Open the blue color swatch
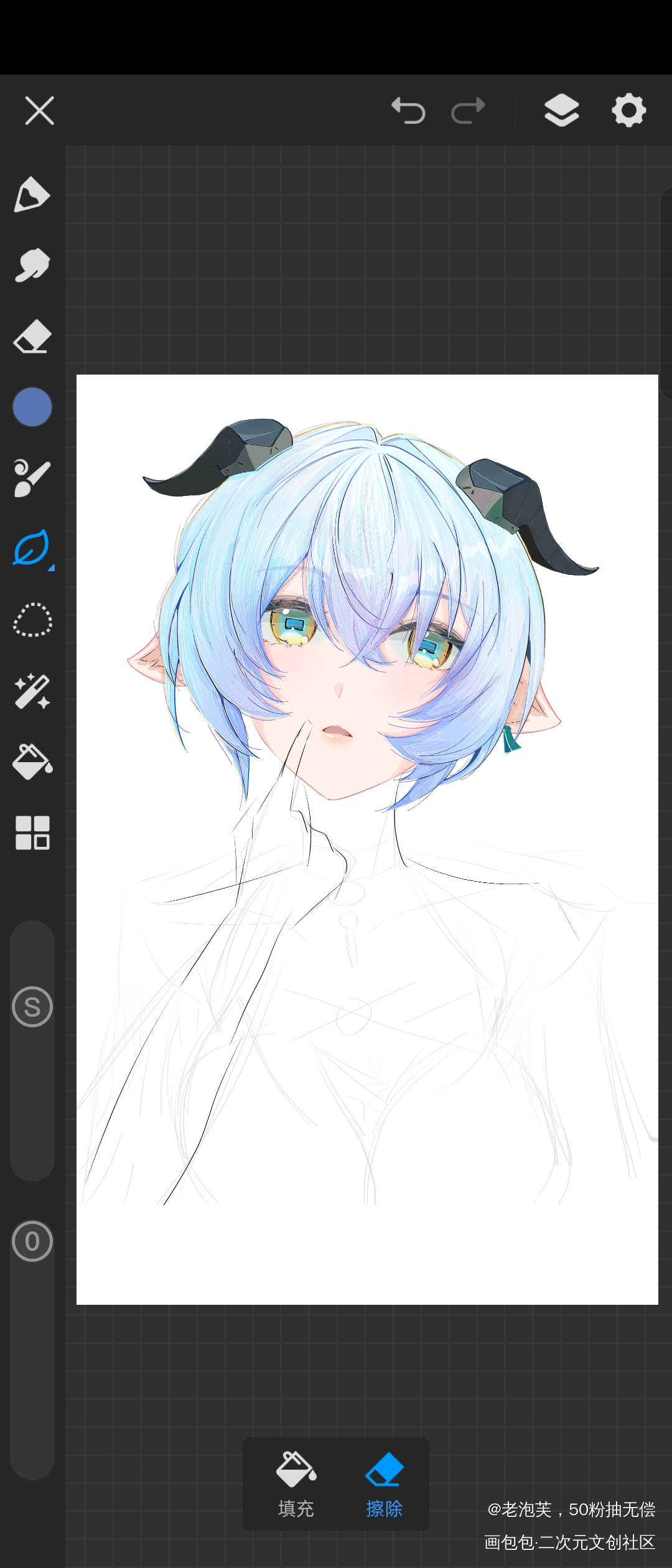 [32, 407]
